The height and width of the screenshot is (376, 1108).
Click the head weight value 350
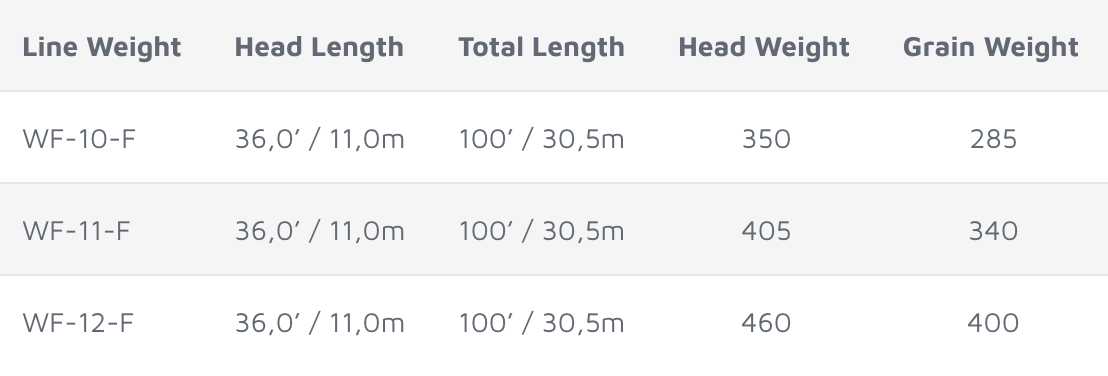point(766,139)
